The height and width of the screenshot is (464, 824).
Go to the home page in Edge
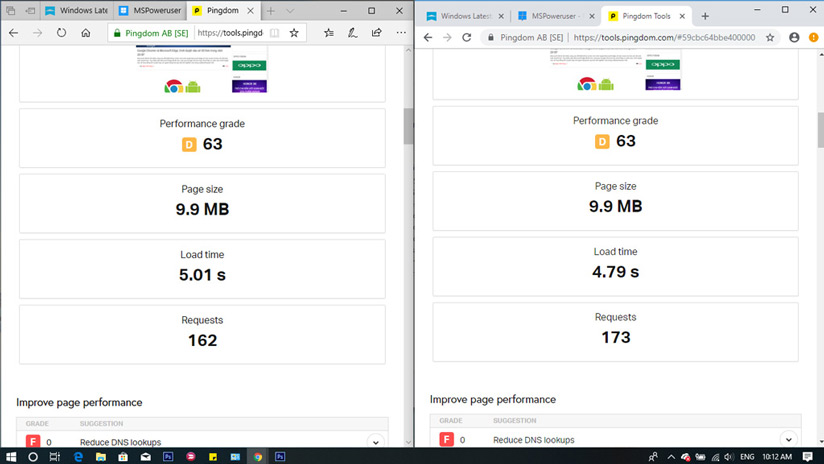[86, 33]
